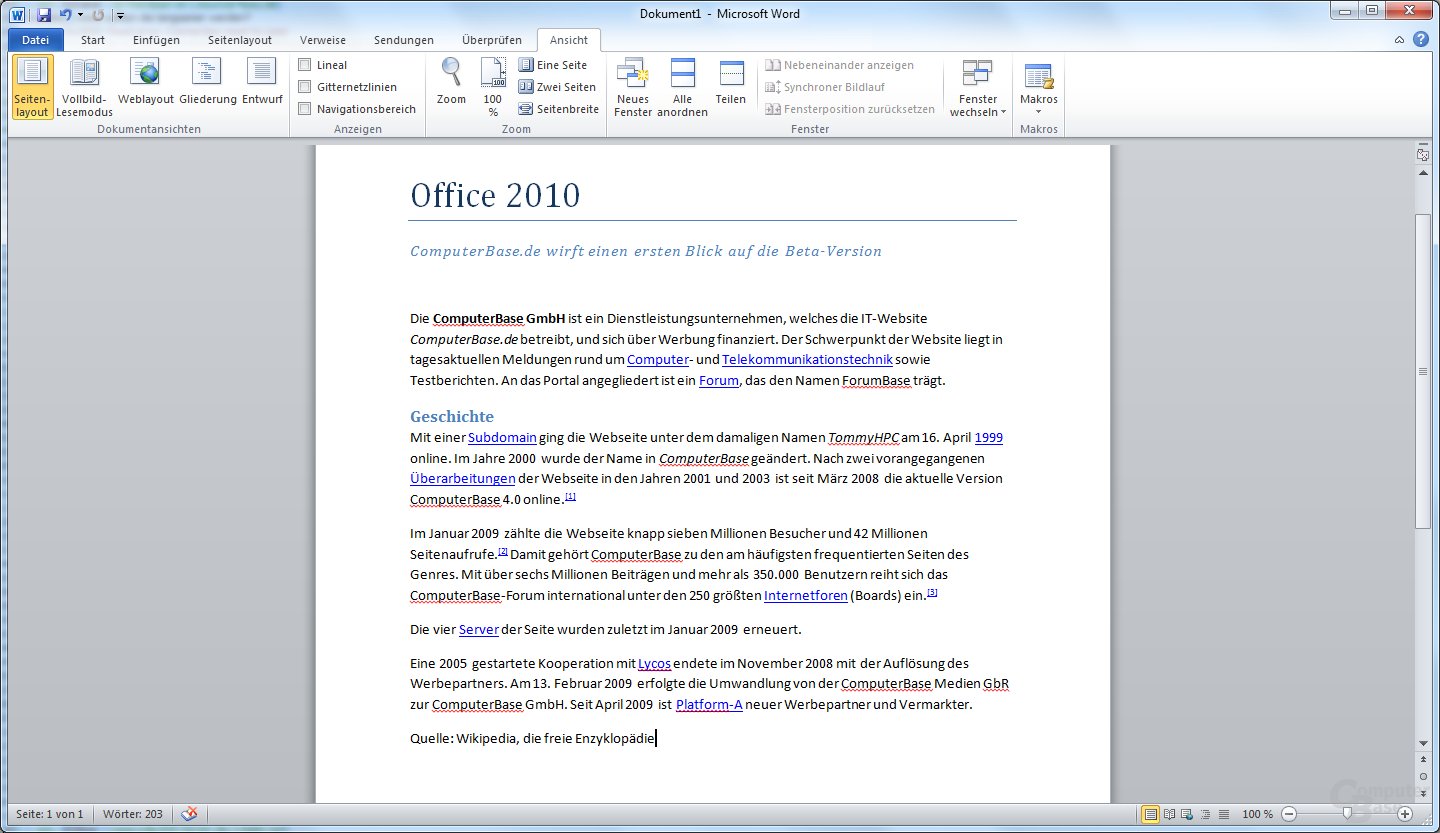
Task: Switch to the Überprüfen tab
Action: (x=492, y=40)
